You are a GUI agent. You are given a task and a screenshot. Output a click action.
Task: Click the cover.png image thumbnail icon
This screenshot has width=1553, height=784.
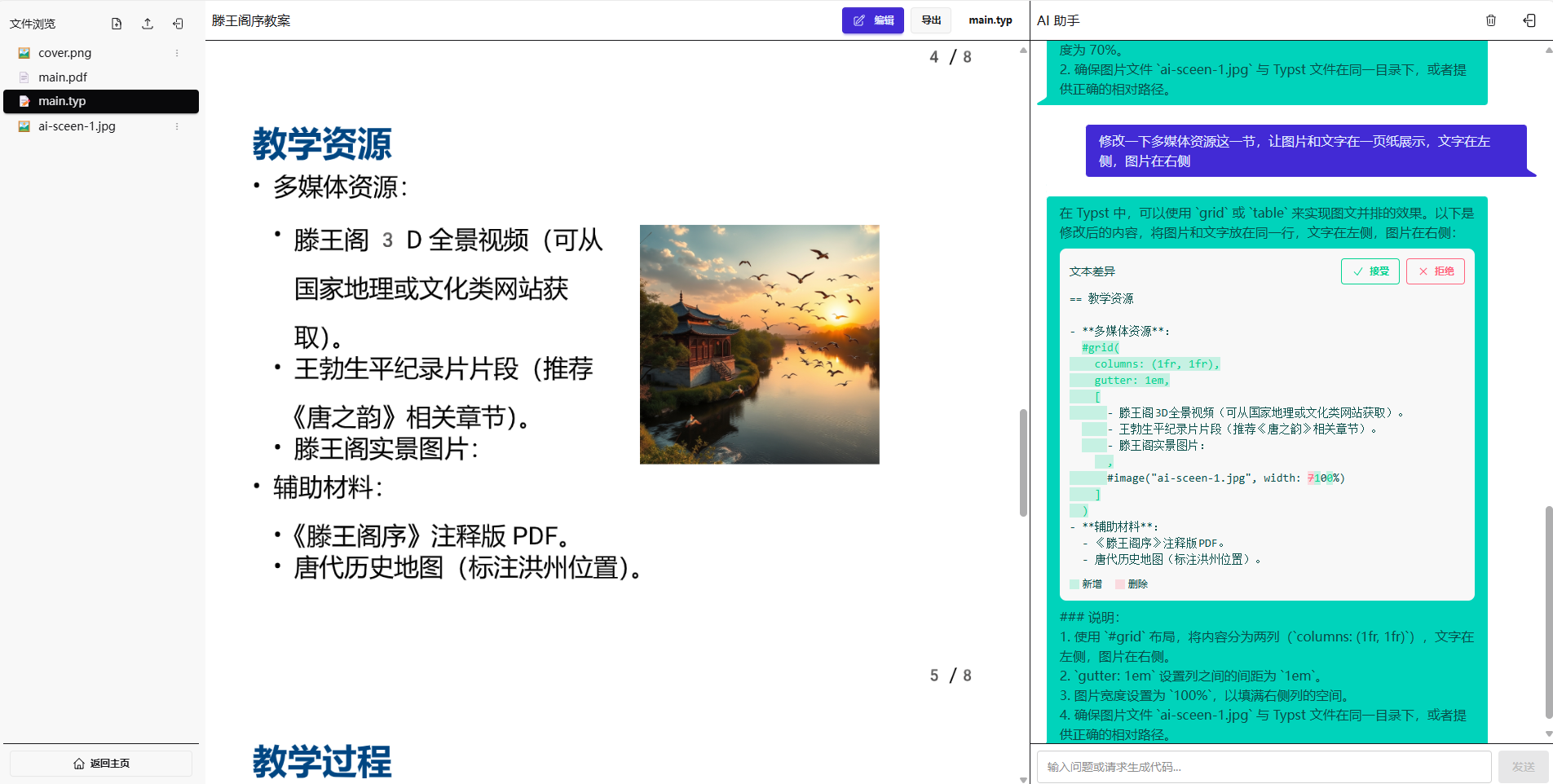[24, 52]
